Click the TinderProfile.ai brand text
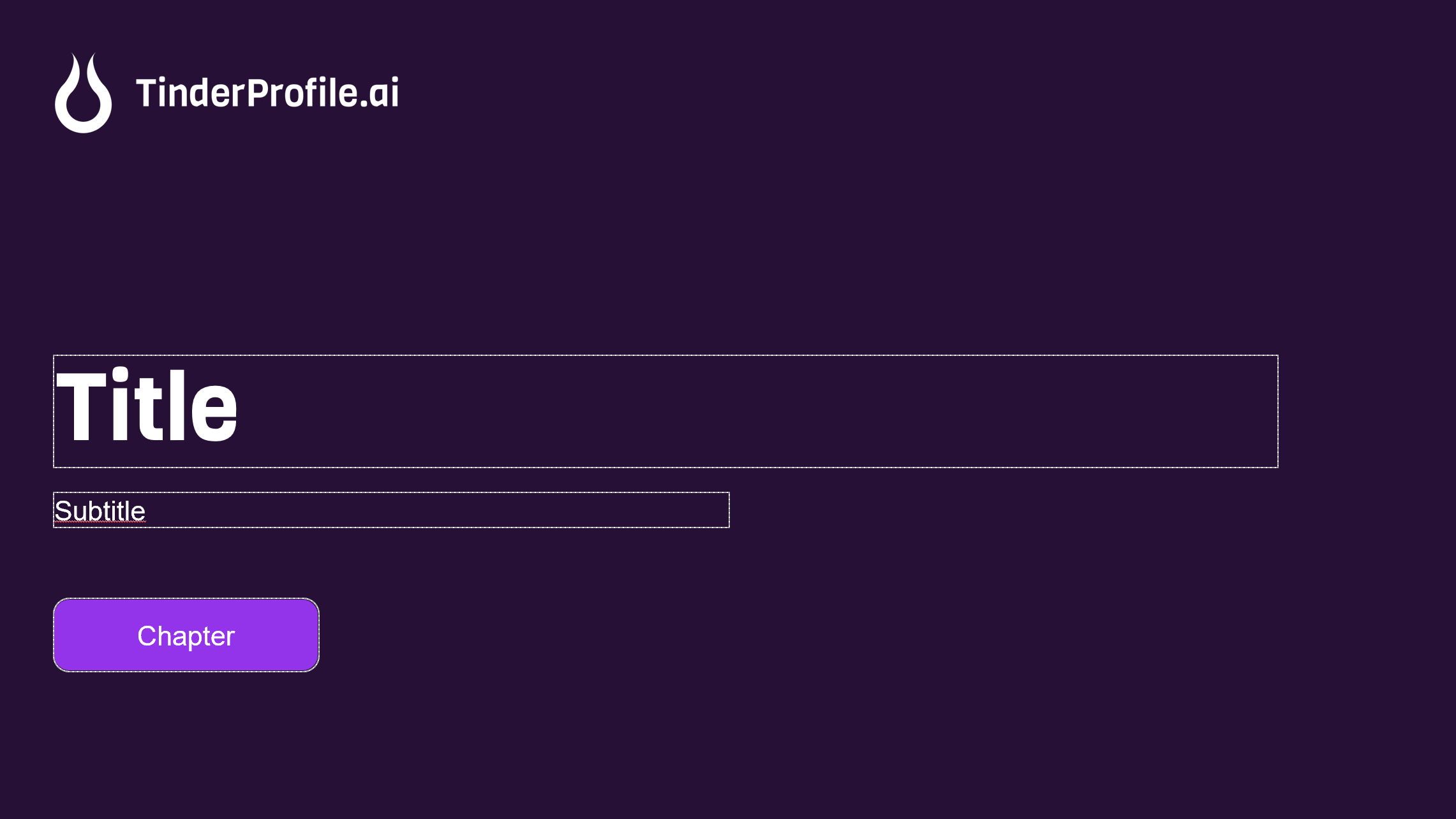This screenshot has height=819, width=1456. (267, 93)
